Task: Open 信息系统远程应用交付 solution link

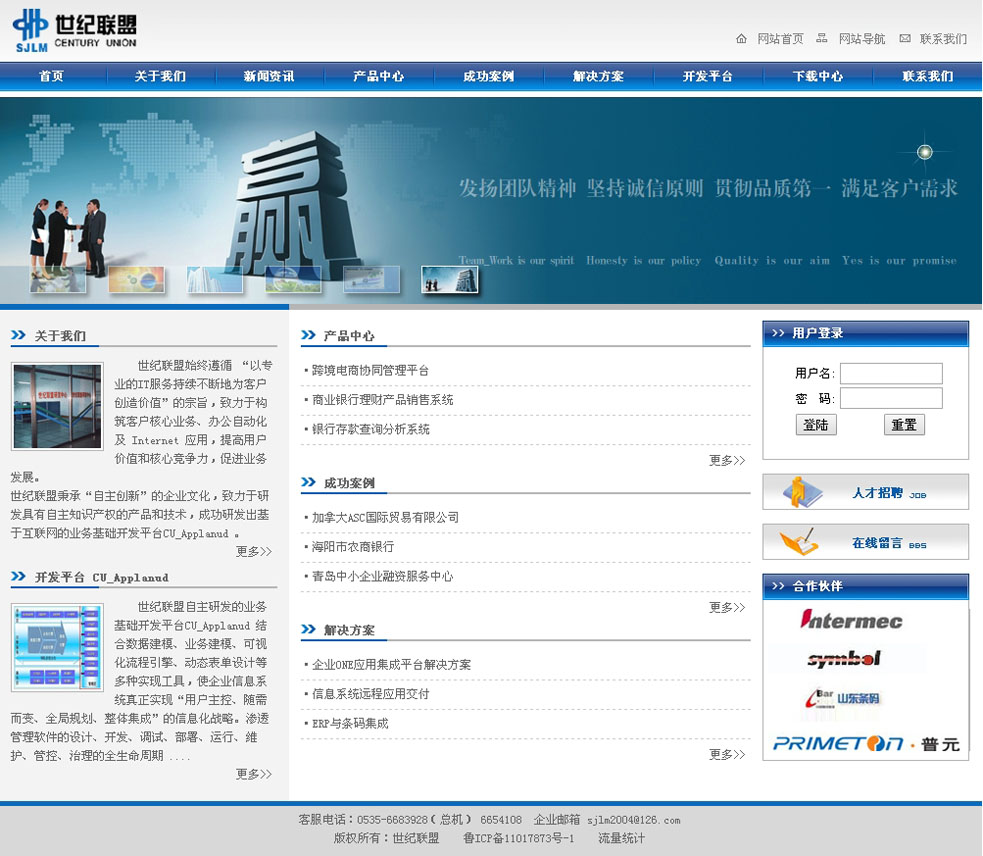Action: [371, 694]
